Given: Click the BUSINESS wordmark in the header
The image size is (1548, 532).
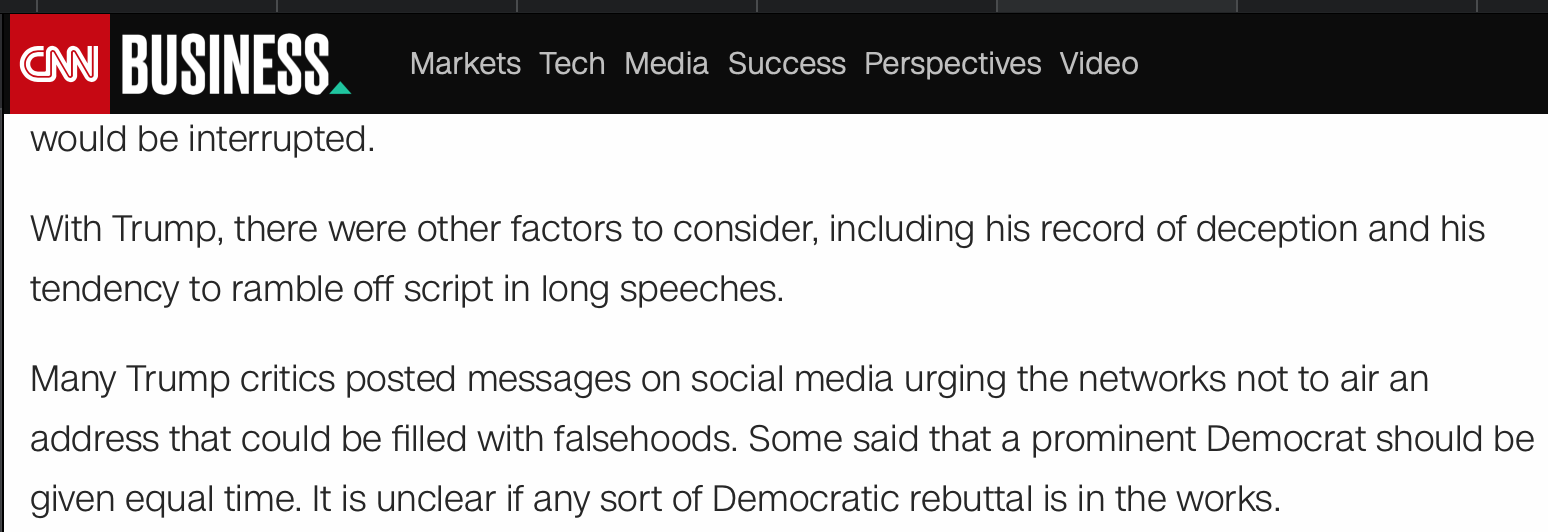Looking at the screenshot, I should tap(225, 64).
